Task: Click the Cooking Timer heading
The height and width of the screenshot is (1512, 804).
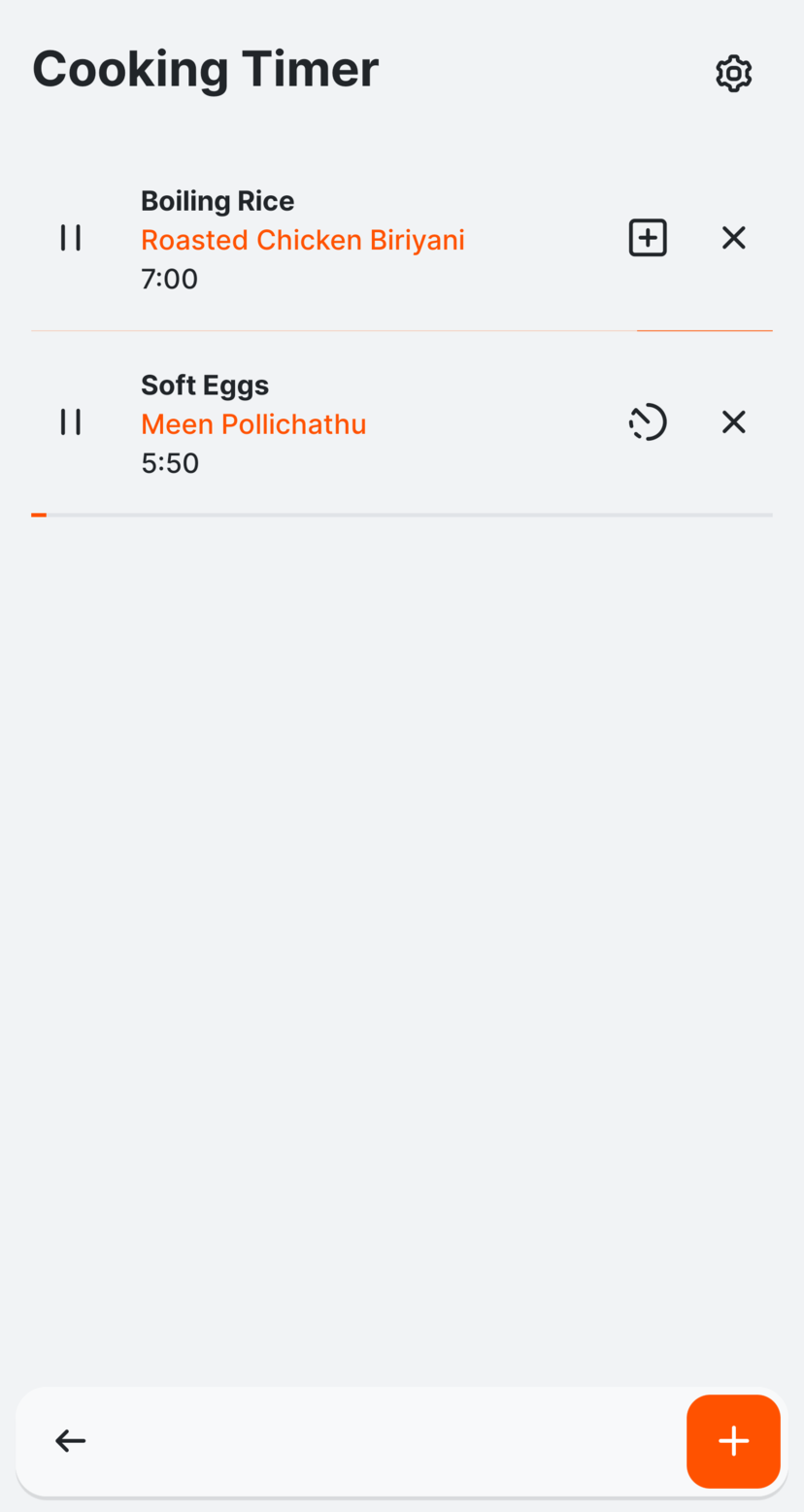Action: point(205,69)
